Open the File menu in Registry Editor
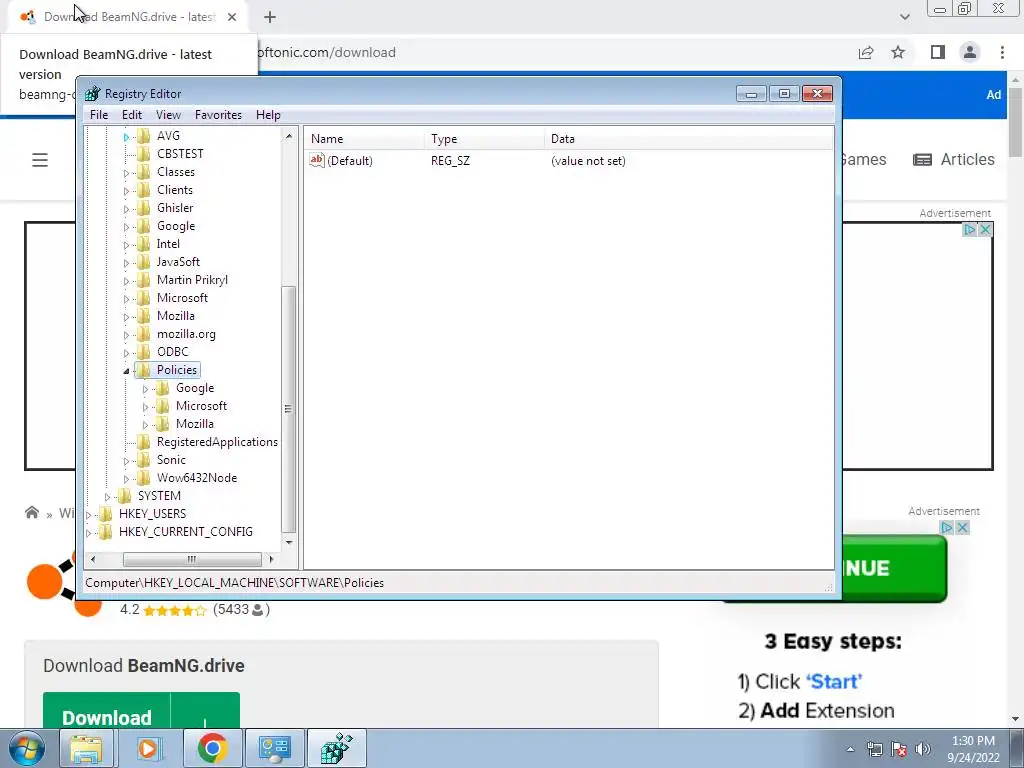This screenshot has width=1024, height=768. (x=99, y=115)
